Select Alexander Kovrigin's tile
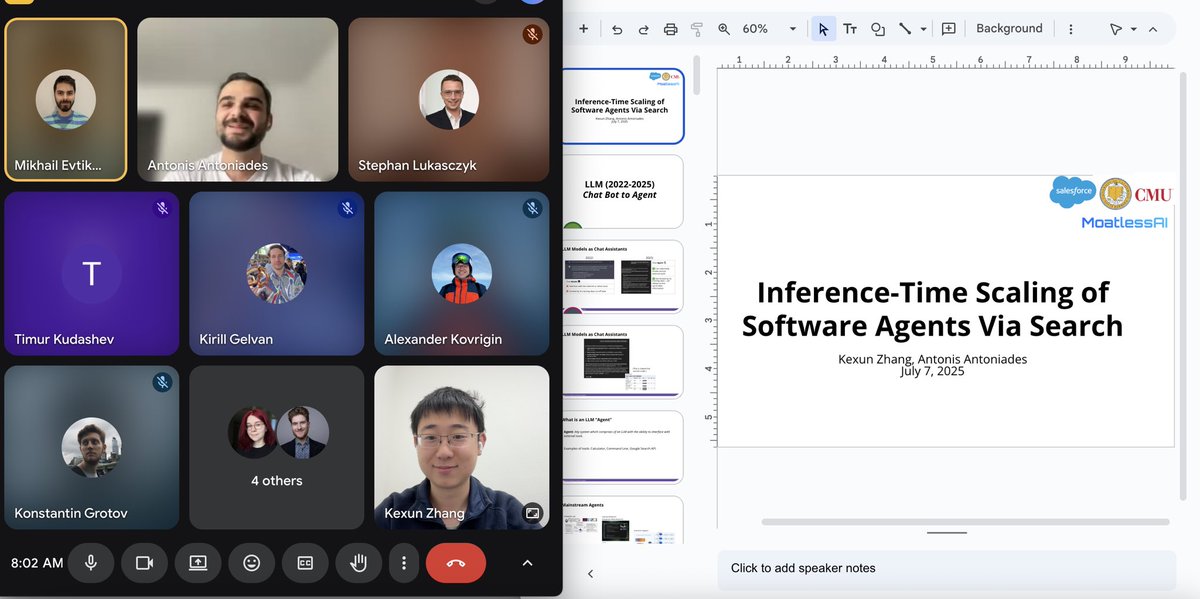Viewport: 1200px width, 599px height. 462,273
